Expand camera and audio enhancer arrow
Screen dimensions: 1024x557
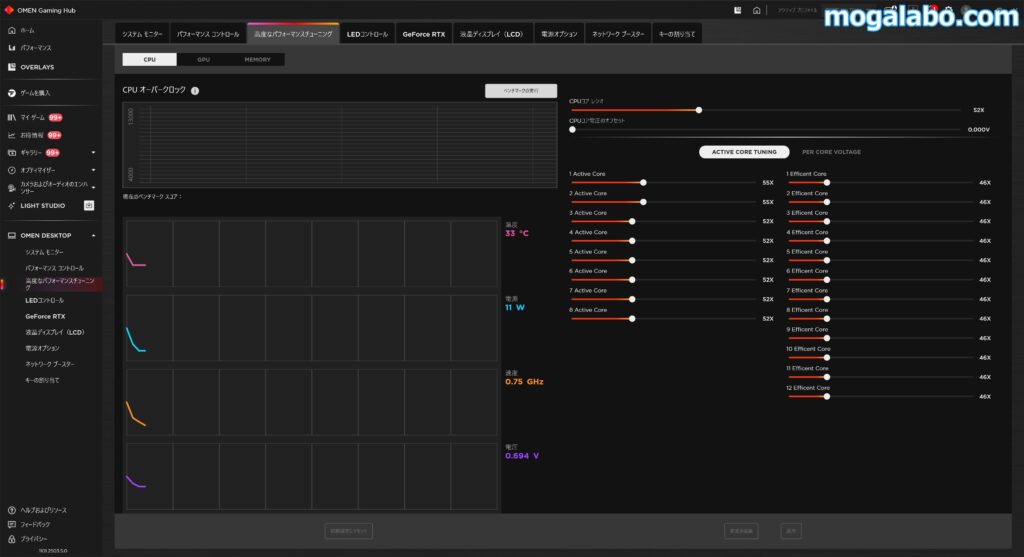93,187
